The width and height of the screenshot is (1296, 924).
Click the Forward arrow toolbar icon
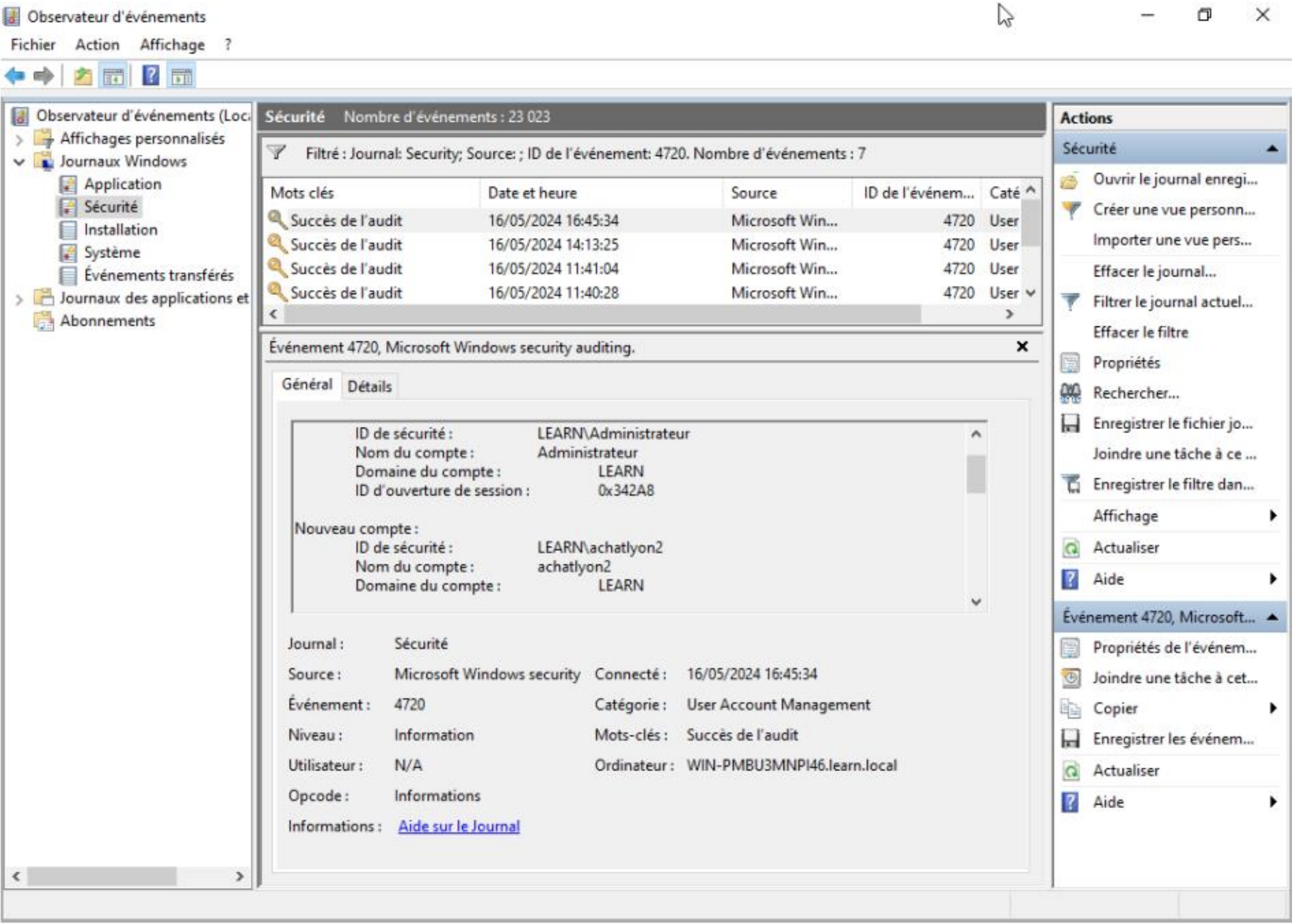tap(43, 76)
